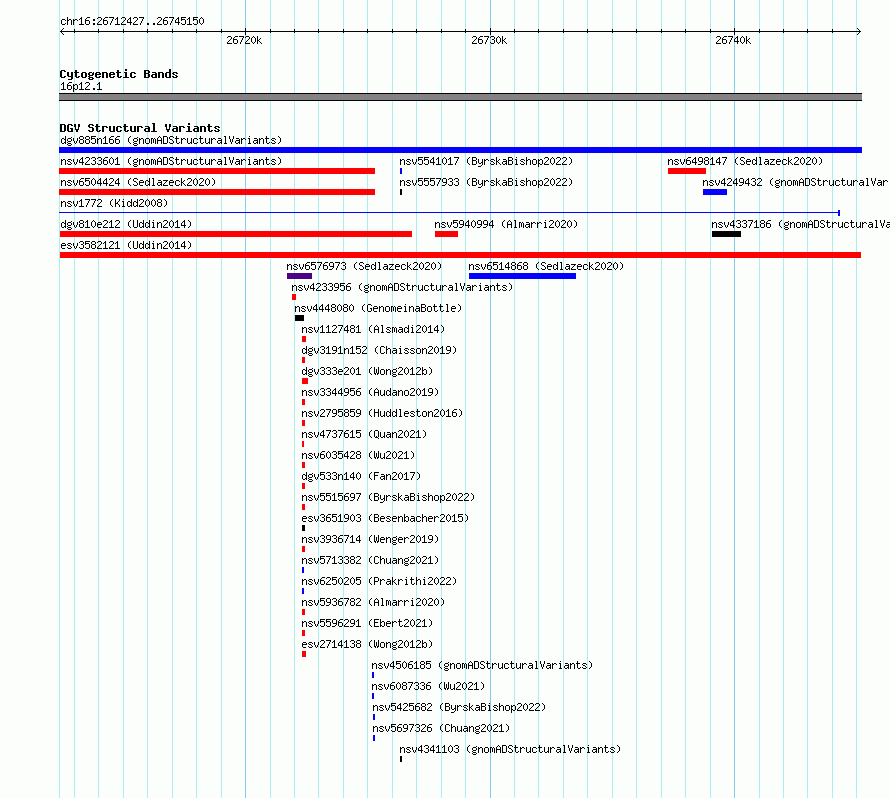Select nsv4737615 Quan2021 label

364,434
